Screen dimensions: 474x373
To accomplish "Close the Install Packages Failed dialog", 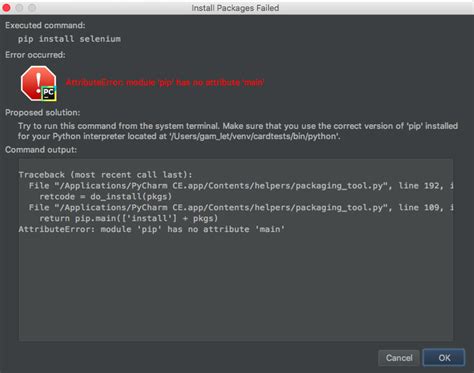I will (x=6, y=8).
